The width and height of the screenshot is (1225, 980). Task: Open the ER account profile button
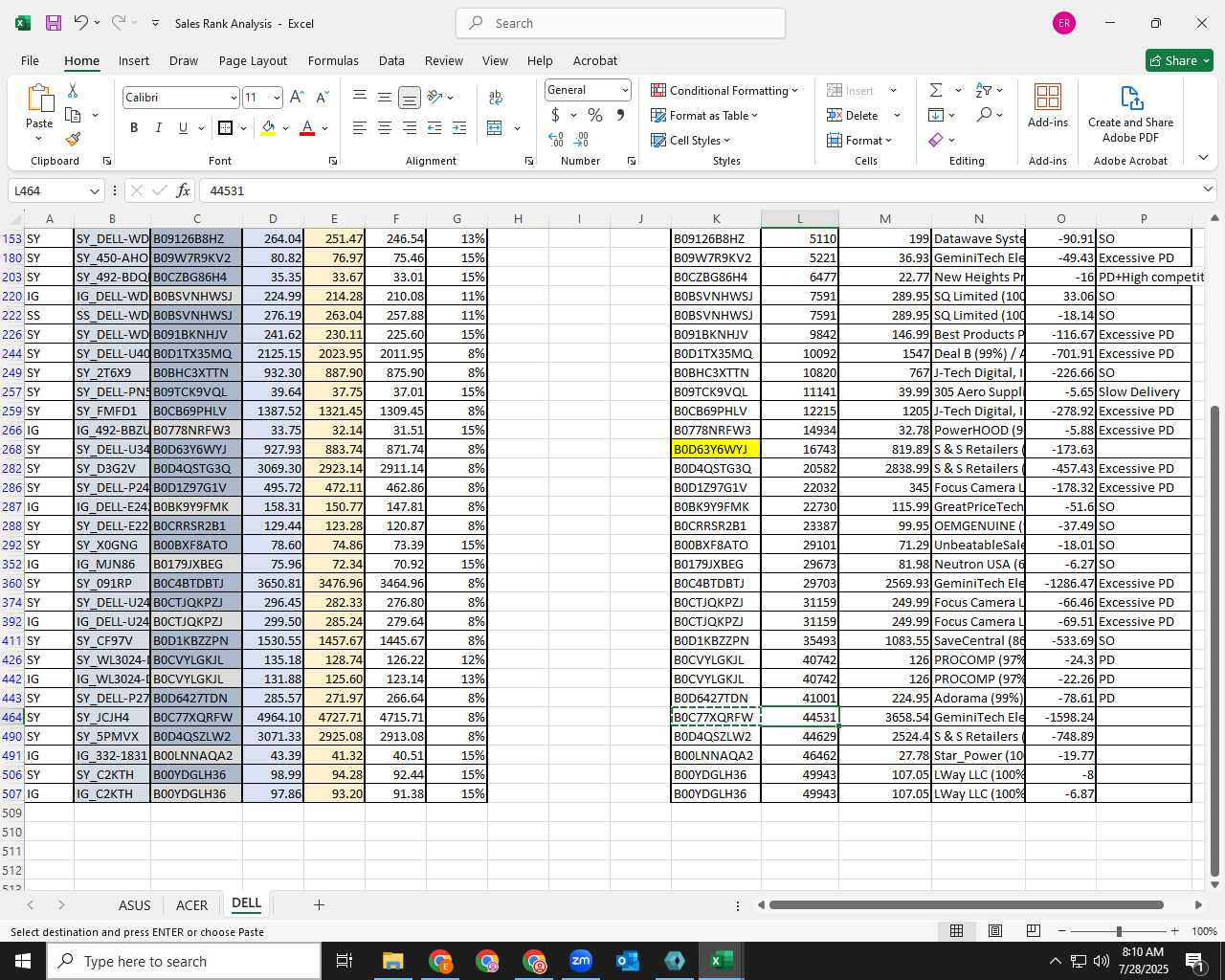(1063, 23)
